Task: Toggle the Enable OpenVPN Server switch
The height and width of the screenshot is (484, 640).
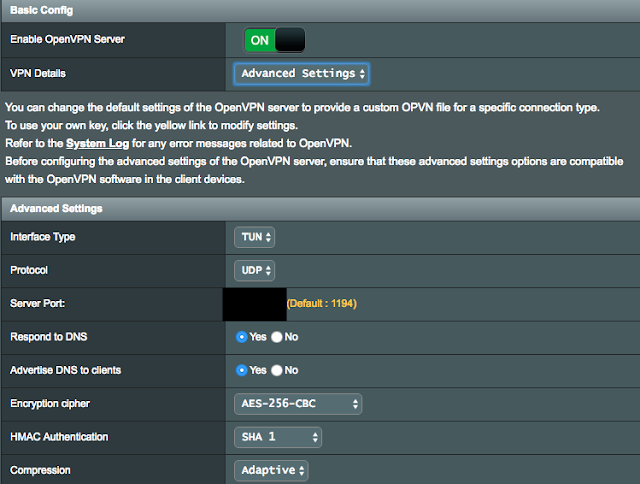Action: (x=274, y=39)
